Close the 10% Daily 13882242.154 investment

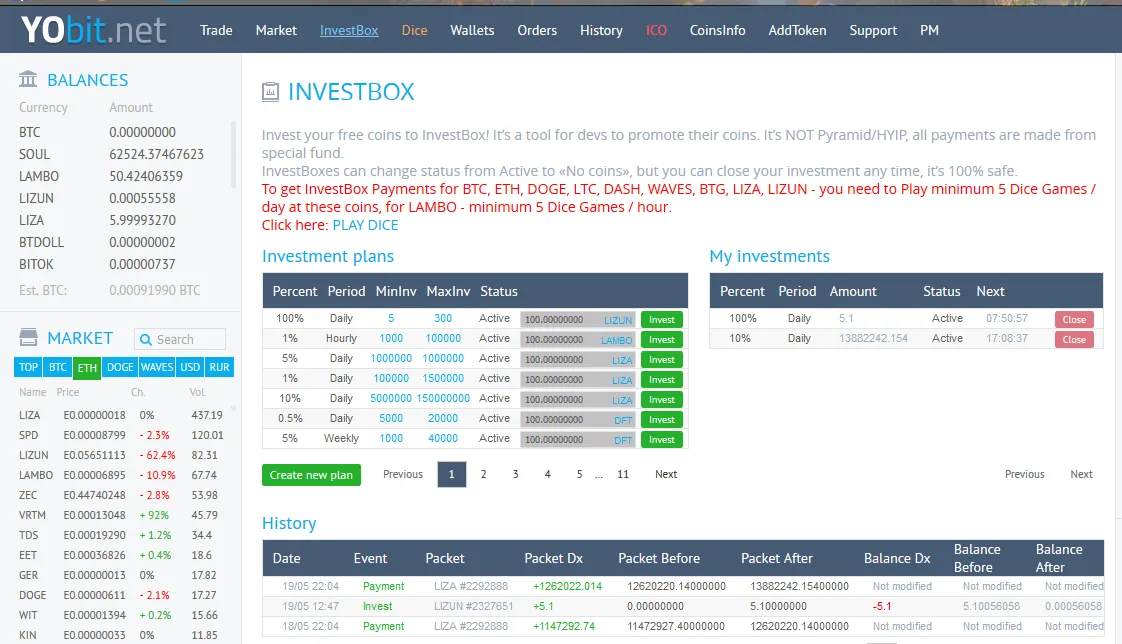pos(1074,340)
